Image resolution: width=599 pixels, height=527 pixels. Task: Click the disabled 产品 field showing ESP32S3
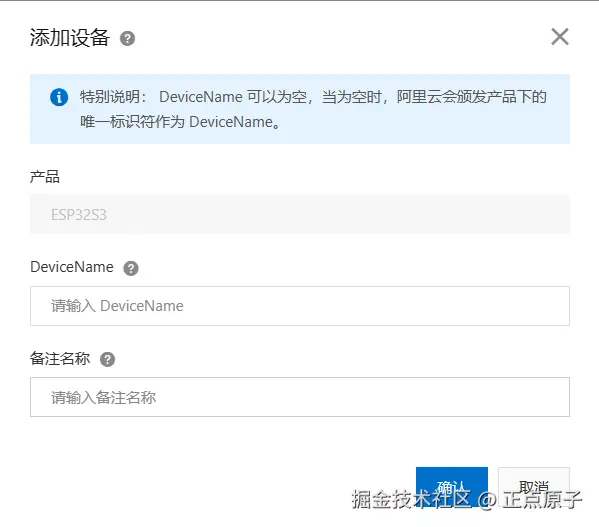click(300, 214)
